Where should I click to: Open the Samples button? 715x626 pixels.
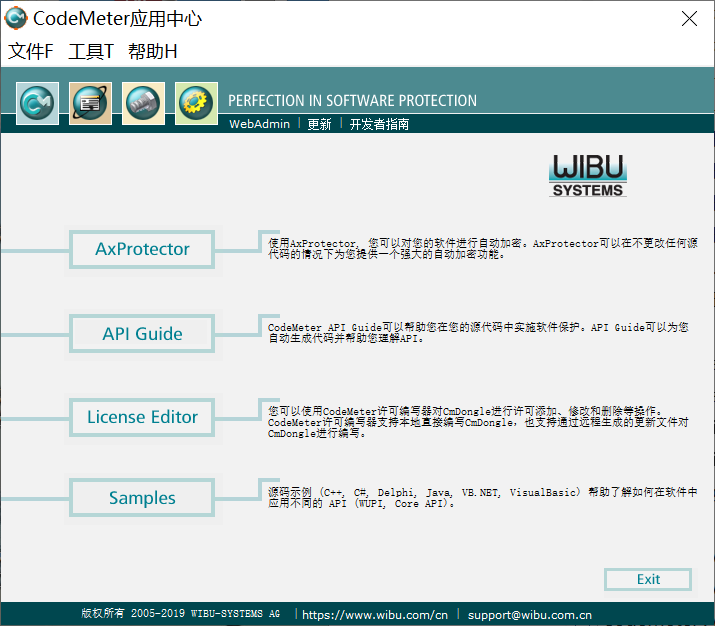pyautogui.click(x=142, y=498)
